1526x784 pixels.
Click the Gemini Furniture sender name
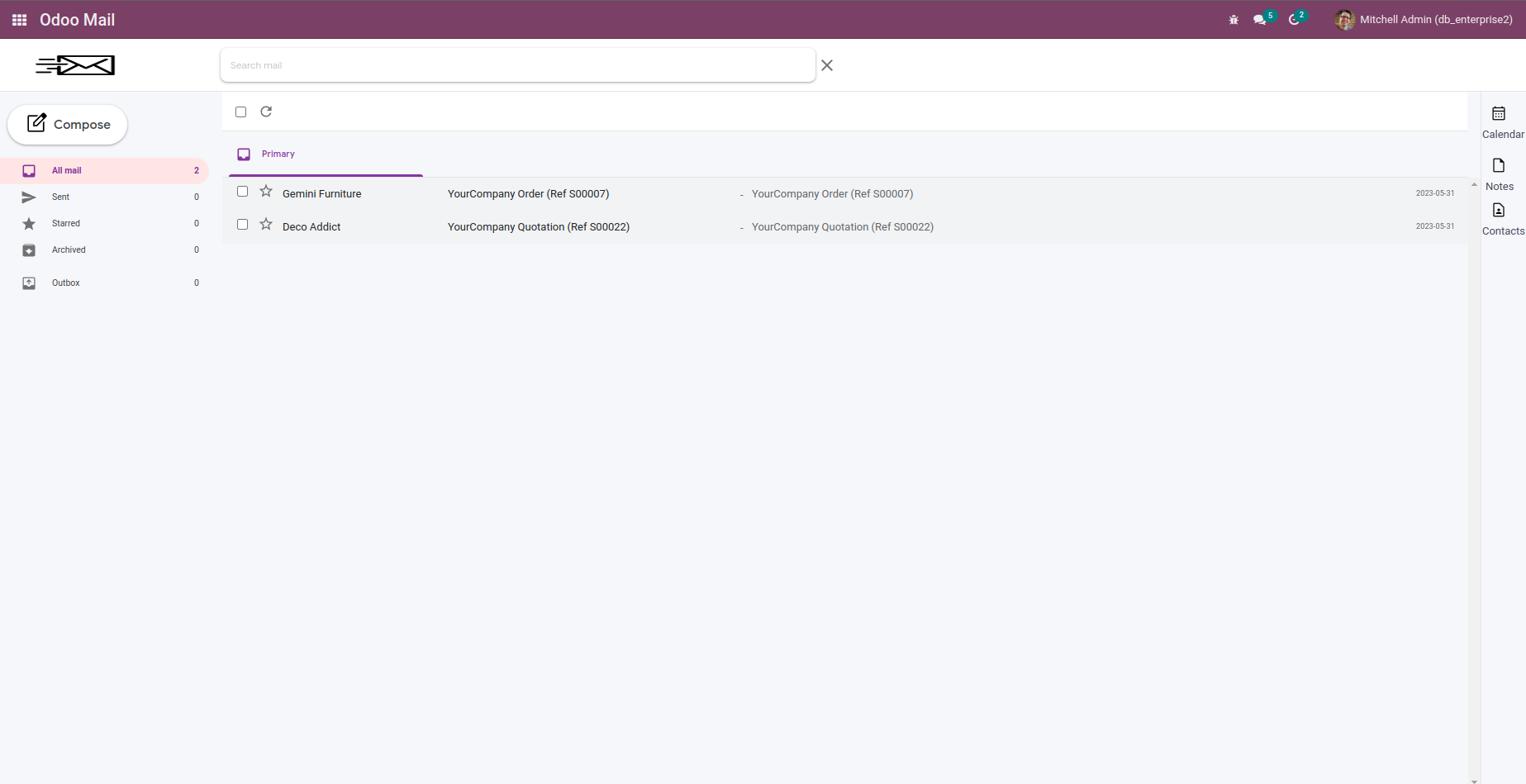(322, 194)
